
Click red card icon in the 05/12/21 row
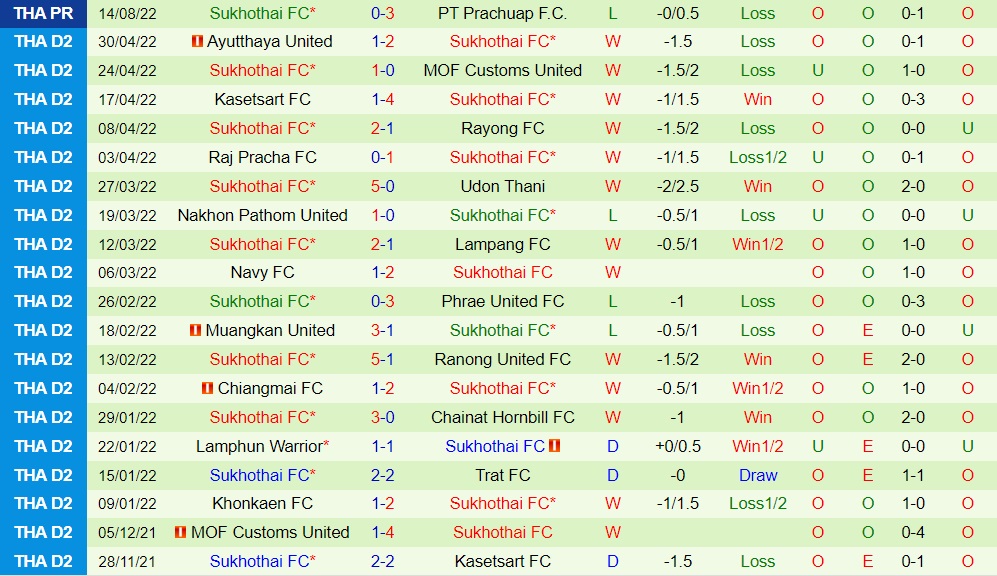pos(181,533)
